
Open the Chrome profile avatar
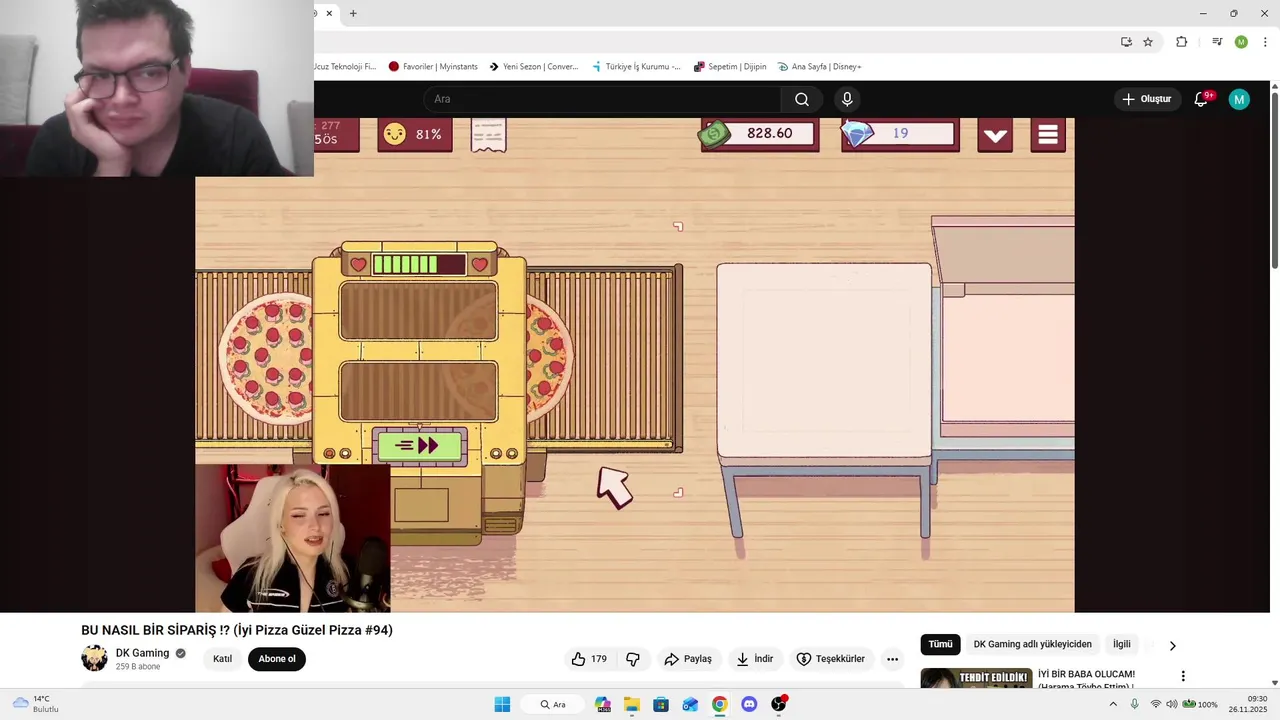coord(1241,42)
